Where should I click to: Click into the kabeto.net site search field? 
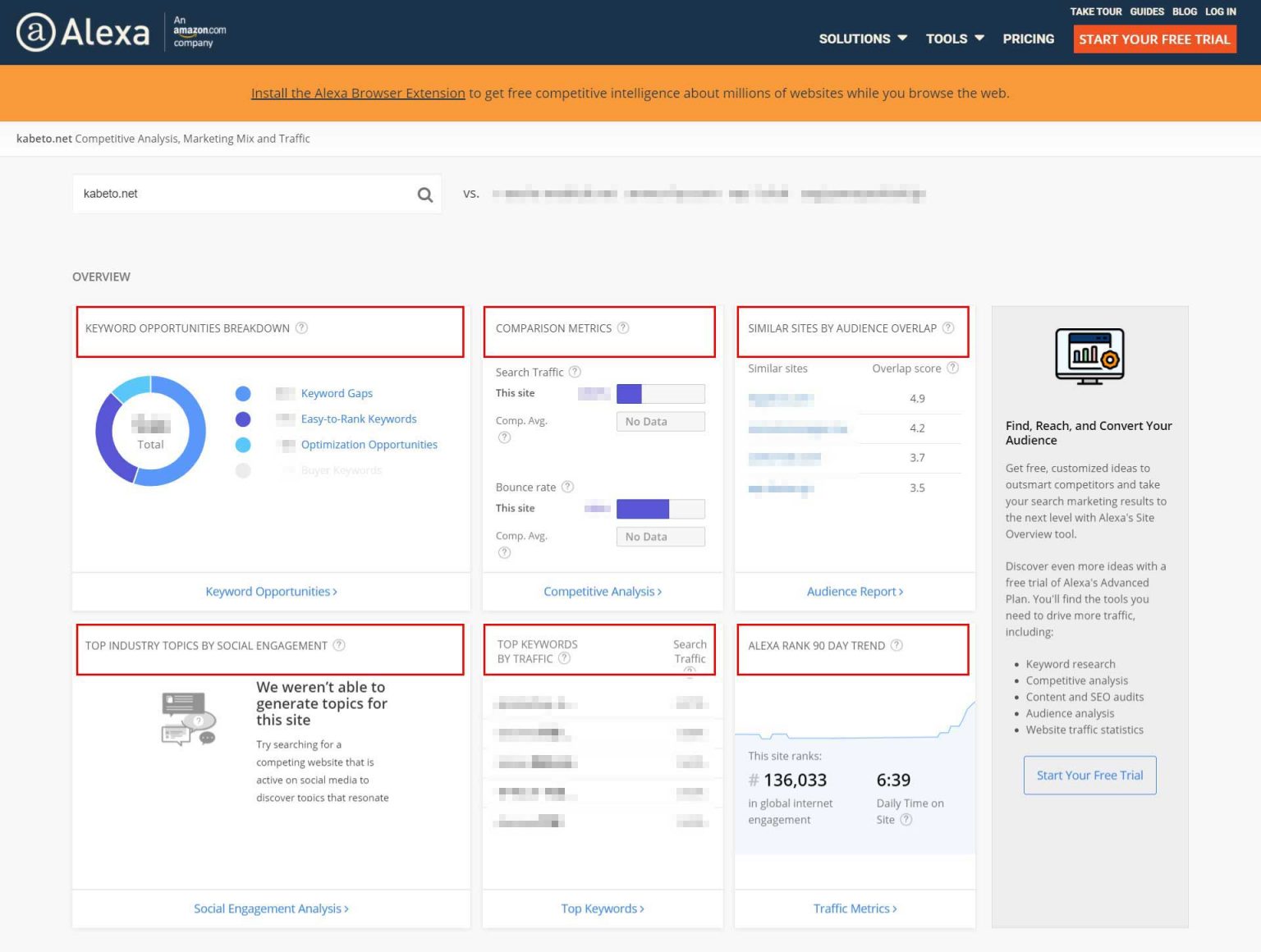pos(242,195)
